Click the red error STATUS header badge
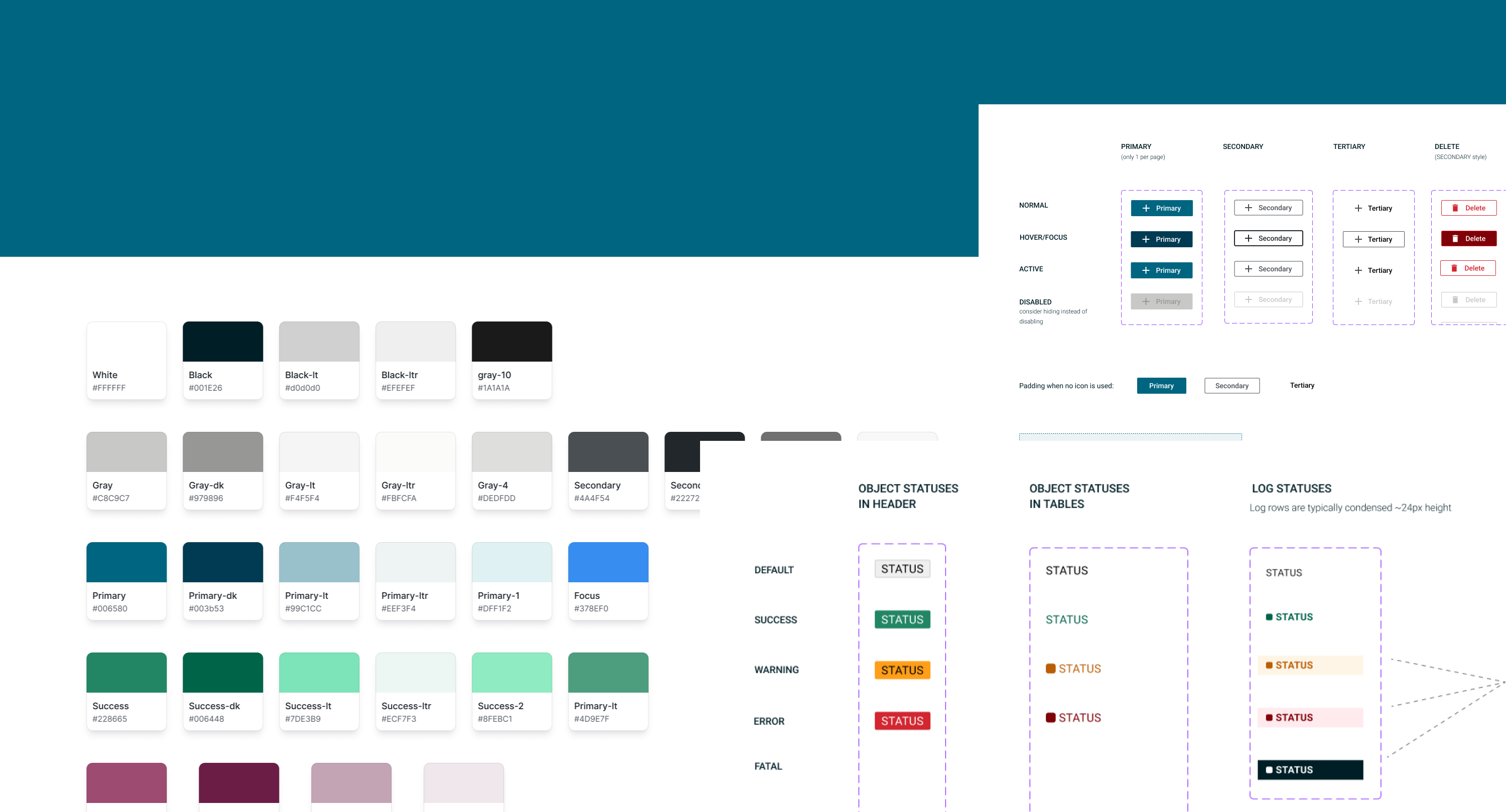 pos(902,721)
